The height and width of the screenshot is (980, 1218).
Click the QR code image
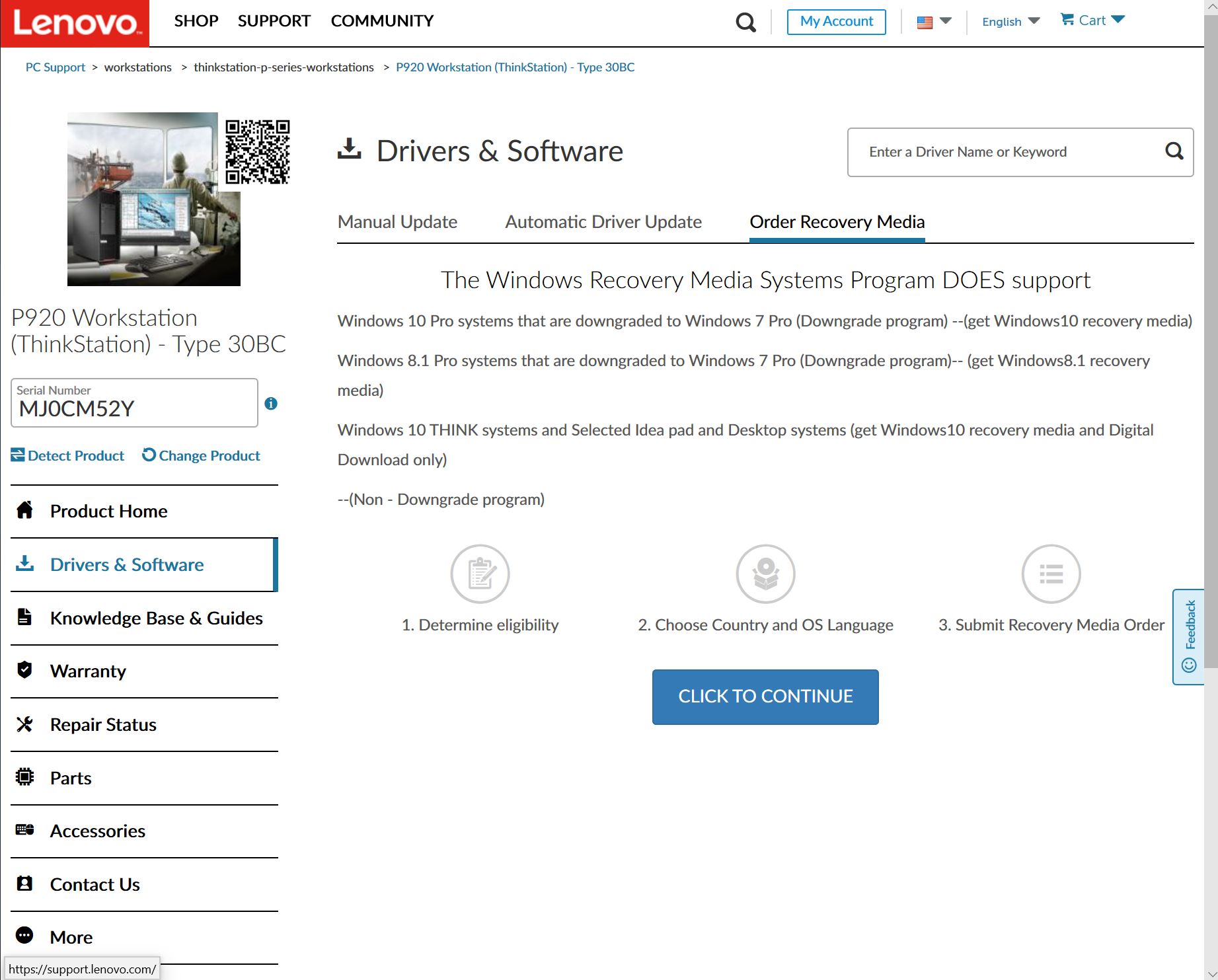257,152
